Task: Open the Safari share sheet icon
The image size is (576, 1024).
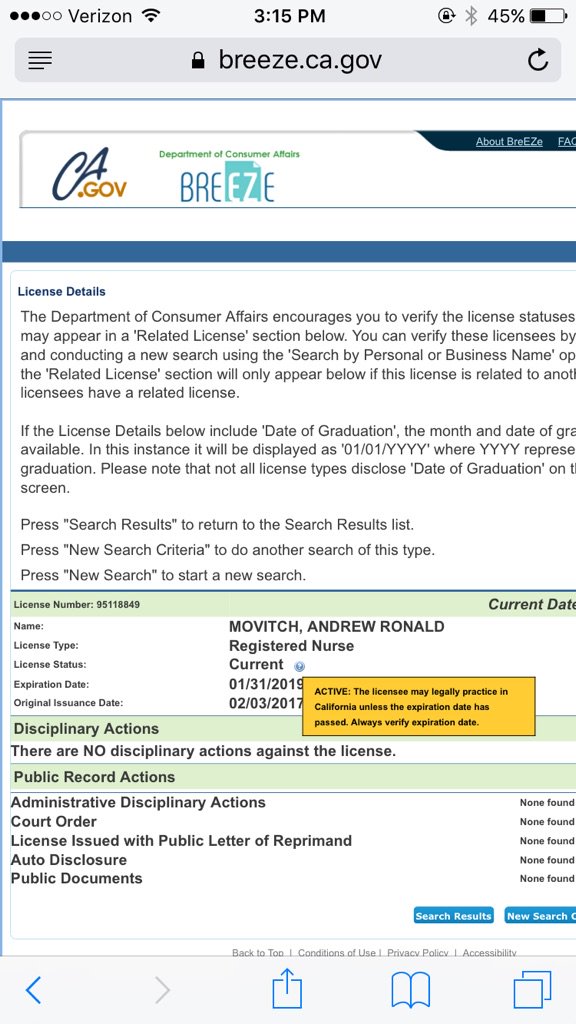Action: 287,988
